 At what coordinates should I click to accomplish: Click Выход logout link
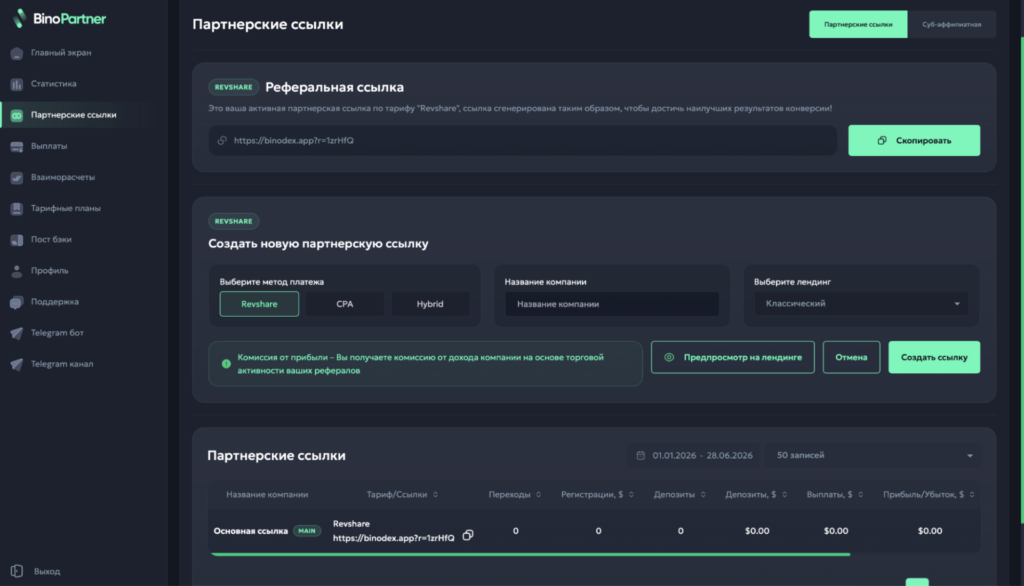(47, 571)
